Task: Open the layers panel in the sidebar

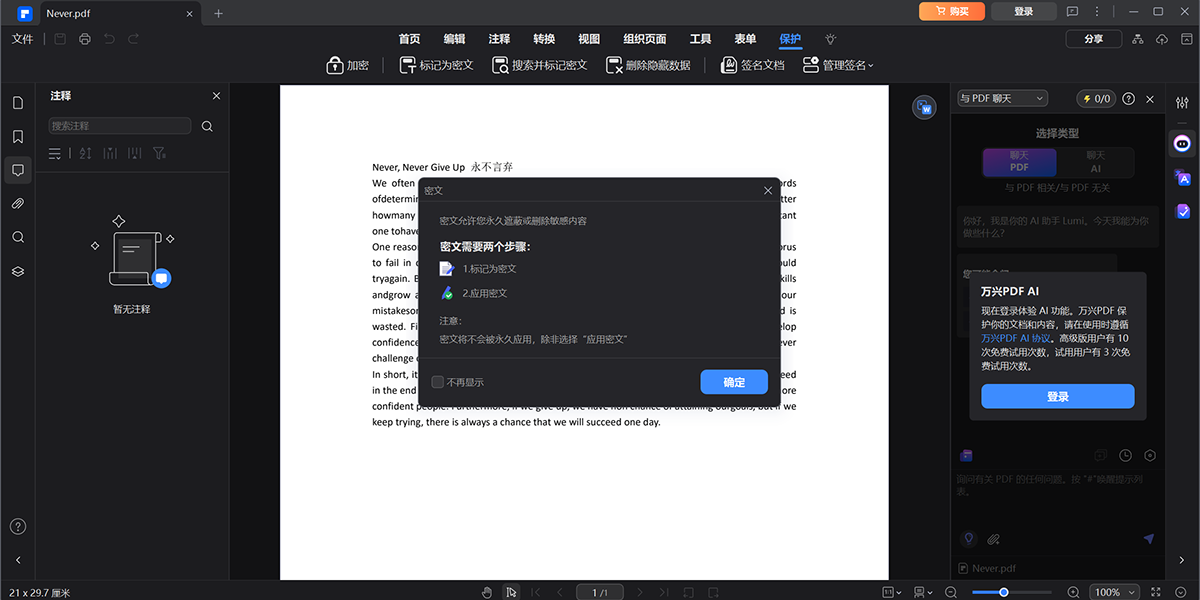Action: point(17,270)
